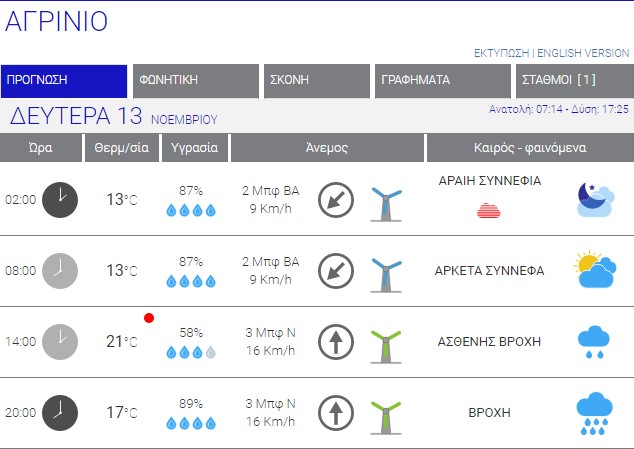Open the ΦΩΝΗΤΙΚΗ tab
Screen dimensions: 634x449
[196, 81]
